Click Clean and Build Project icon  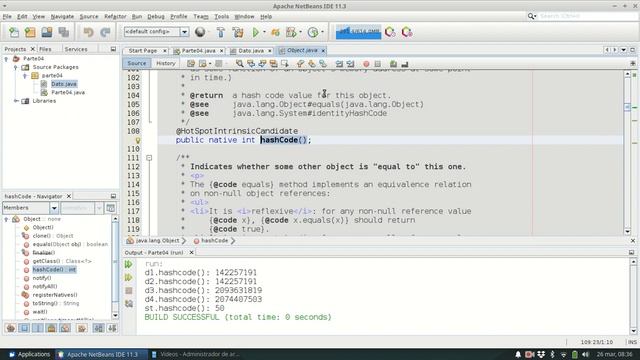coord(238,32)
